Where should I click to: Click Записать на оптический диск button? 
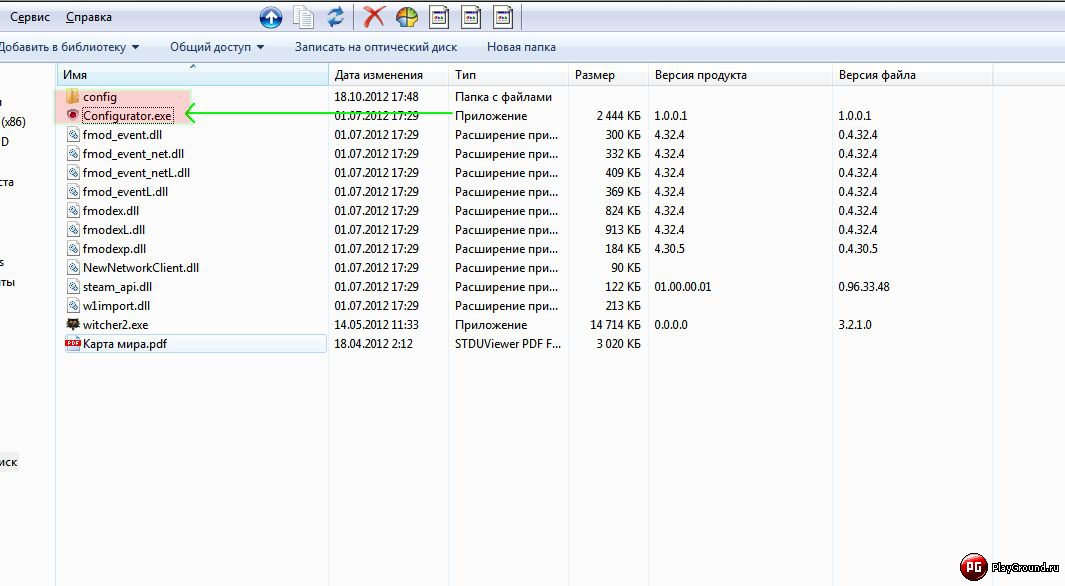click(x=376, y=47)
